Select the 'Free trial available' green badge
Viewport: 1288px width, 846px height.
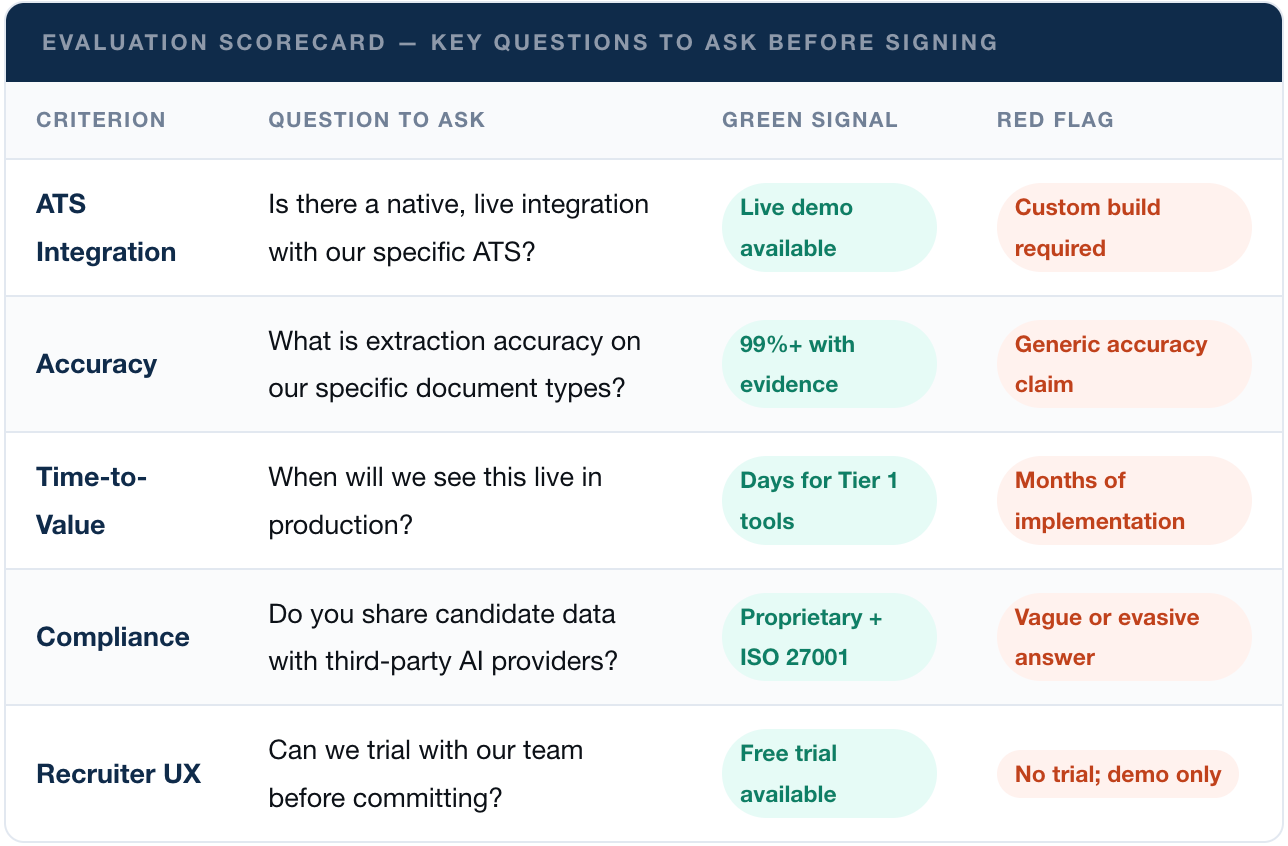[x=828, y=774]
